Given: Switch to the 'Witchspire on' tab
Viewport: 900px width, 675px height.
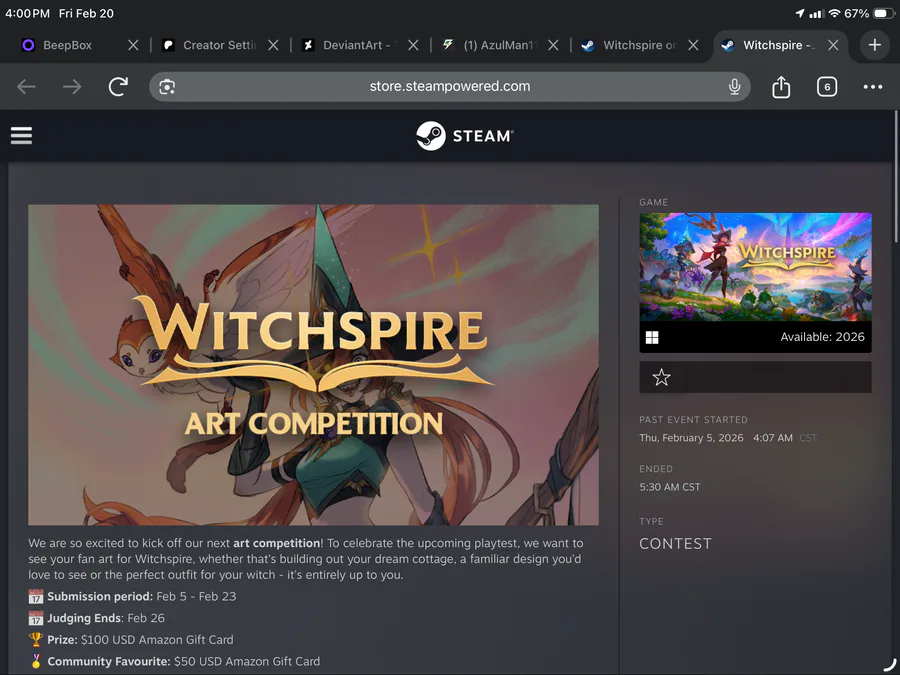Looking at the screenshot, I should 639,45.
